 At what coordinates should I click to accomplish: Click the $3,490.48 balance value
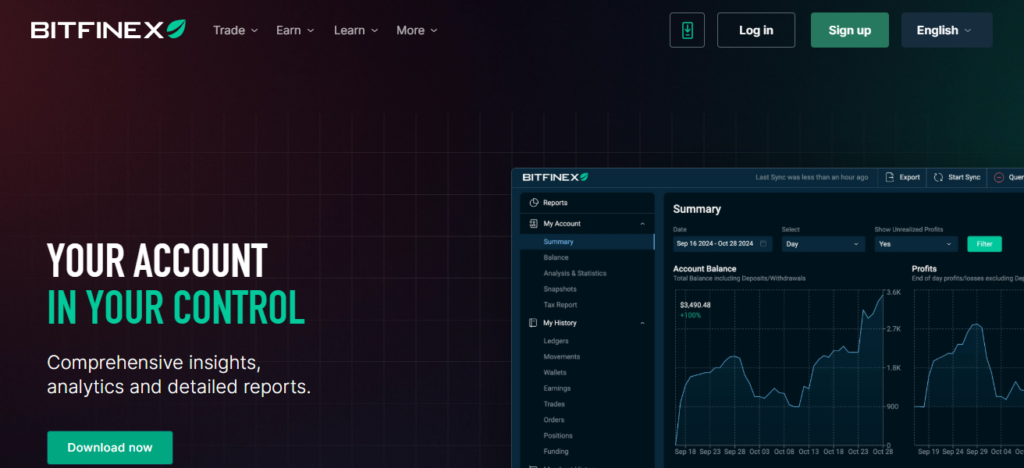click(695, 305)
